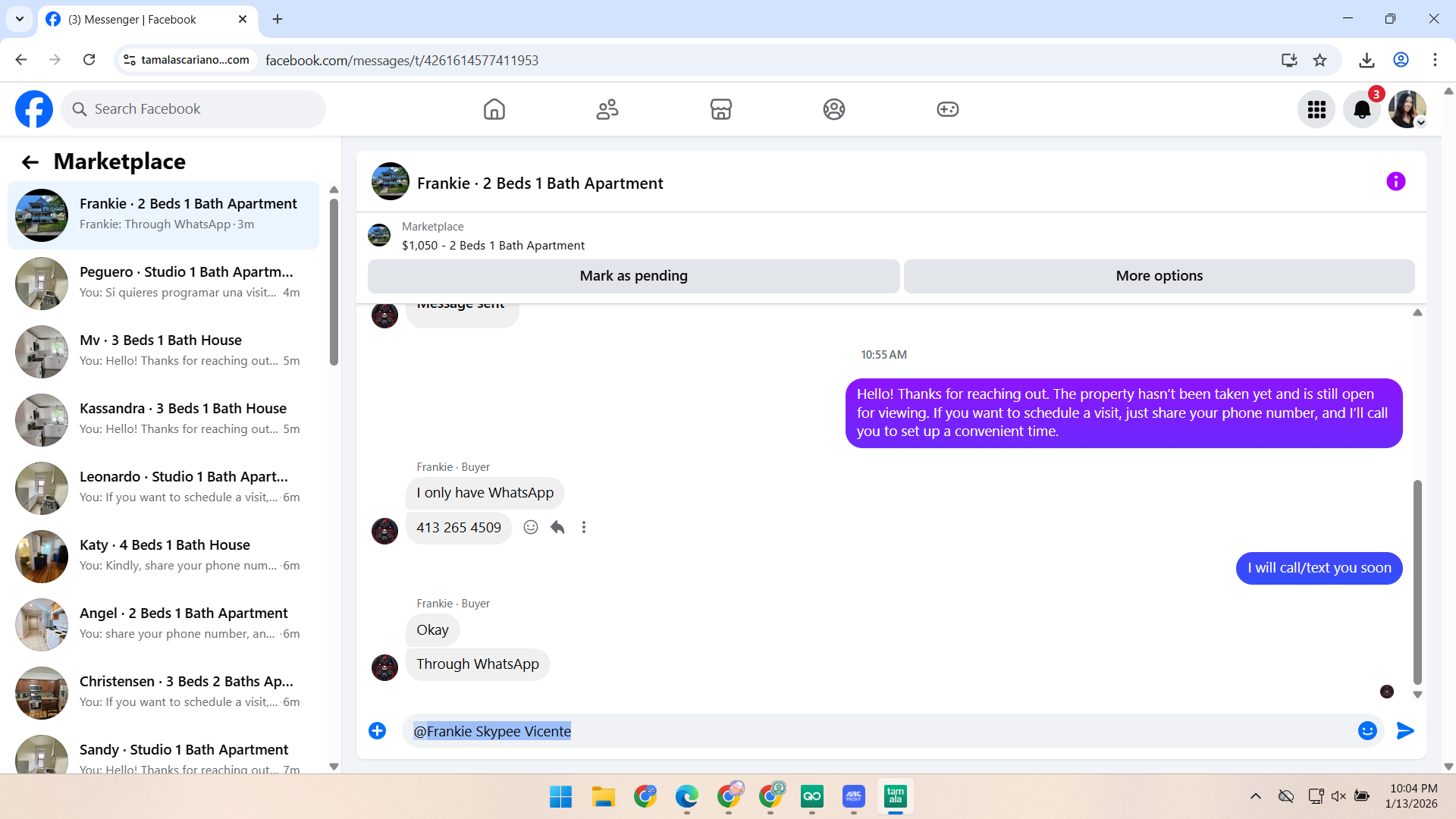
Task: Open the notifications bell
Action: [x=1361, y=110]
